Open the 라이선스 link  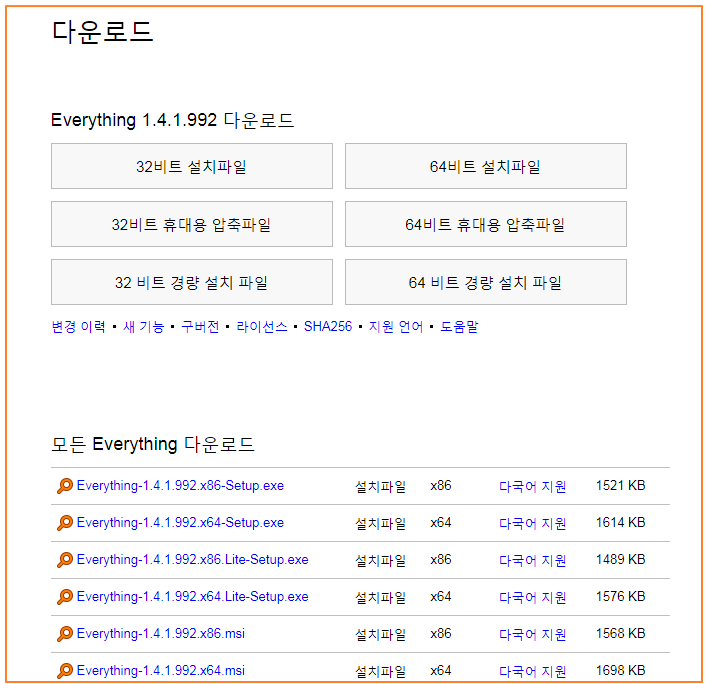[262, 326]
